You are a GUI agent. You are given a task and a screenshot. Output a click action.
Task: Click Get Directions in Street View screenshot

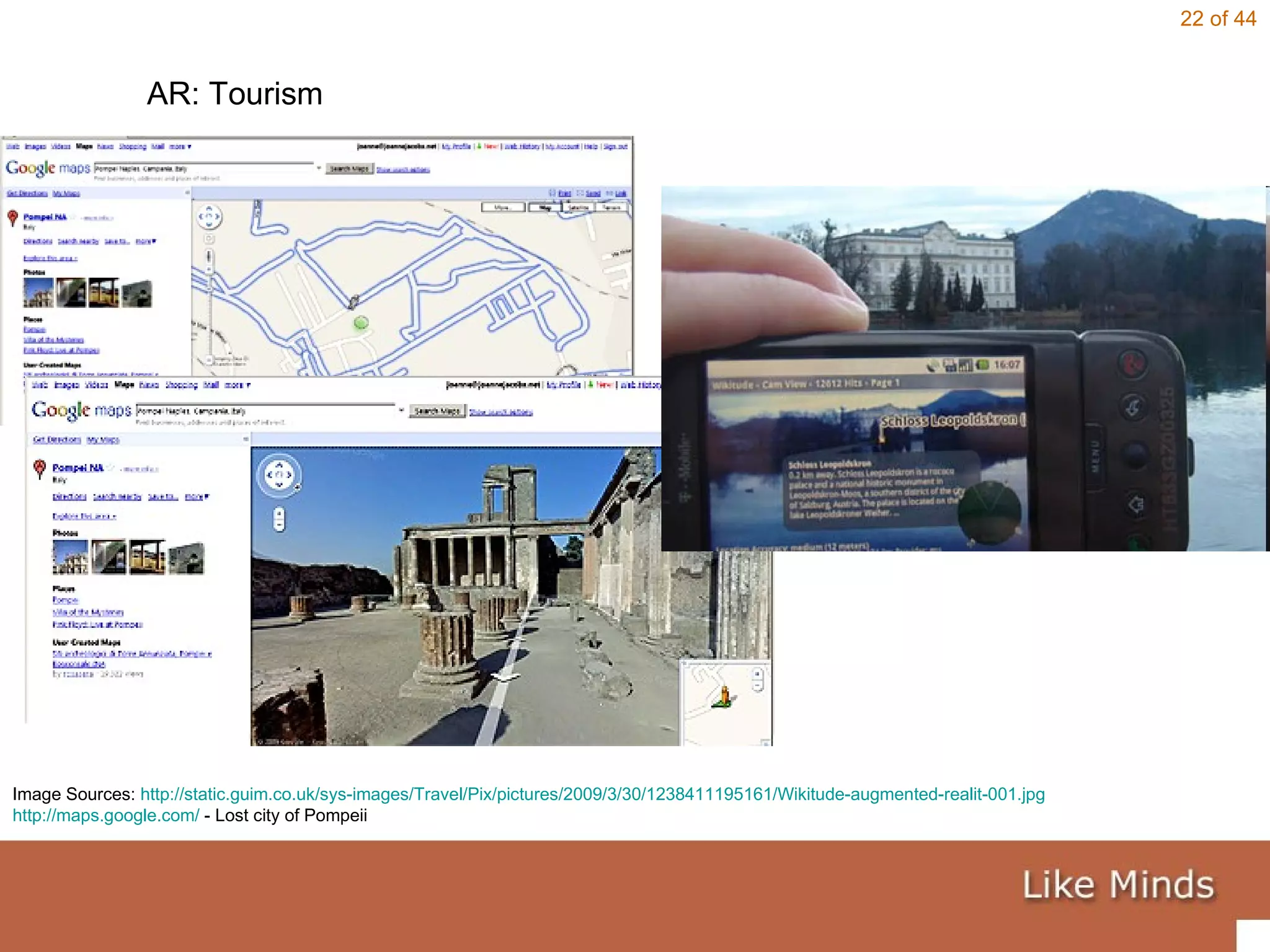point(57,439)
